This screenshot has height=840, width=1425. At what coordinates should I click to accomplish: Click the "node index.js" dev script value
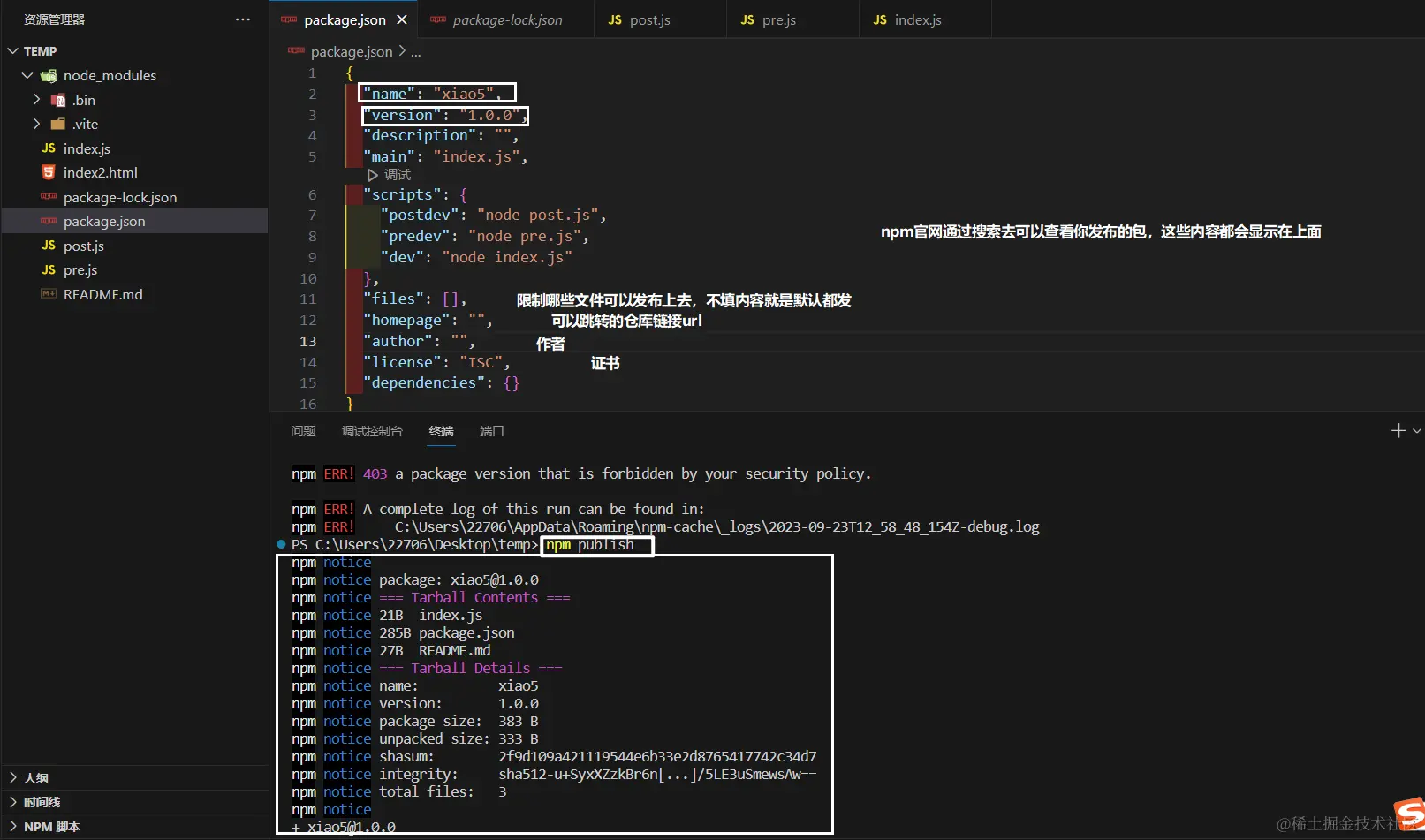click(x=507, y=257)
